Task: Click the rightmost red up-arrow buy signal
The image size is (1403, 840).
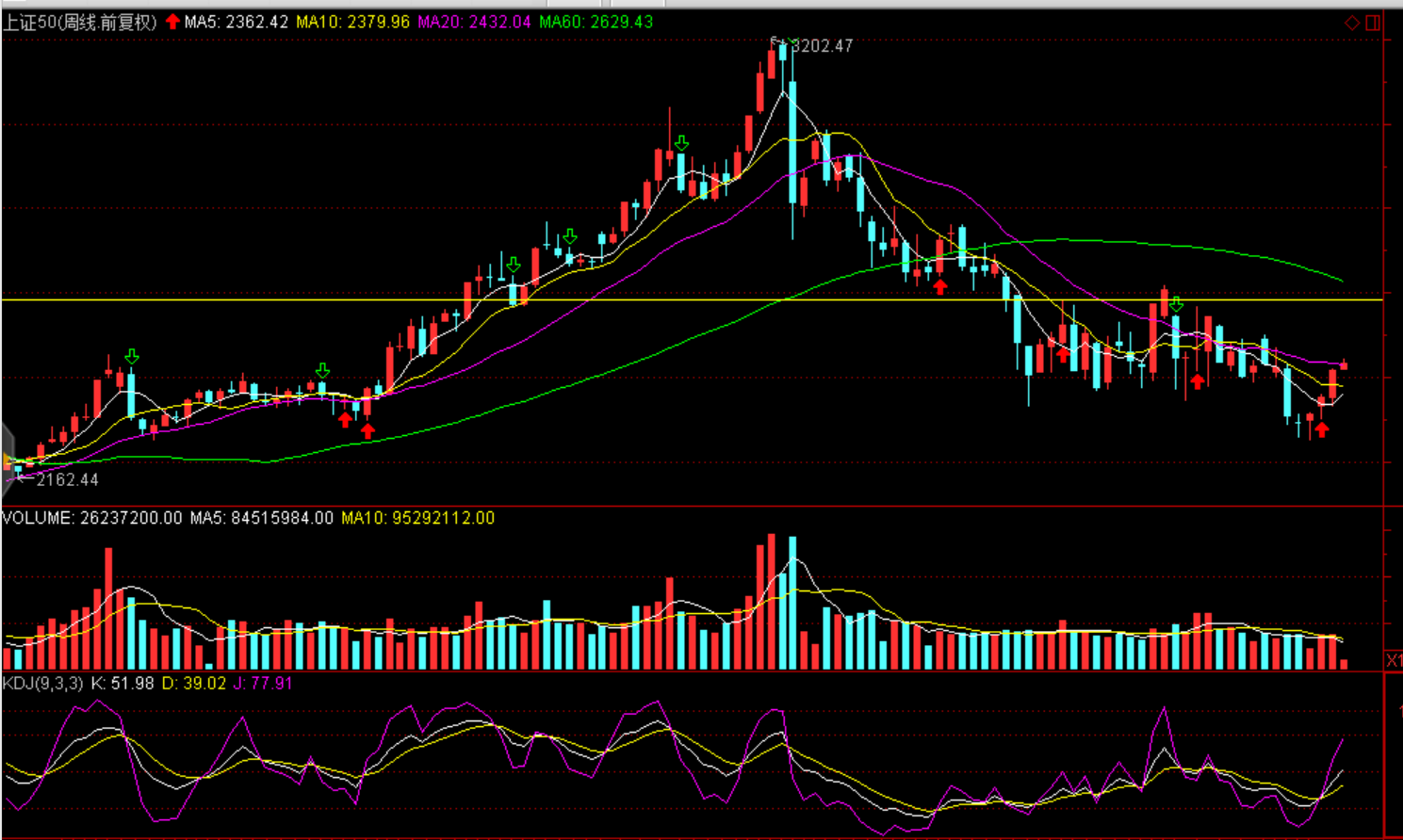Action: (1322, 430)
